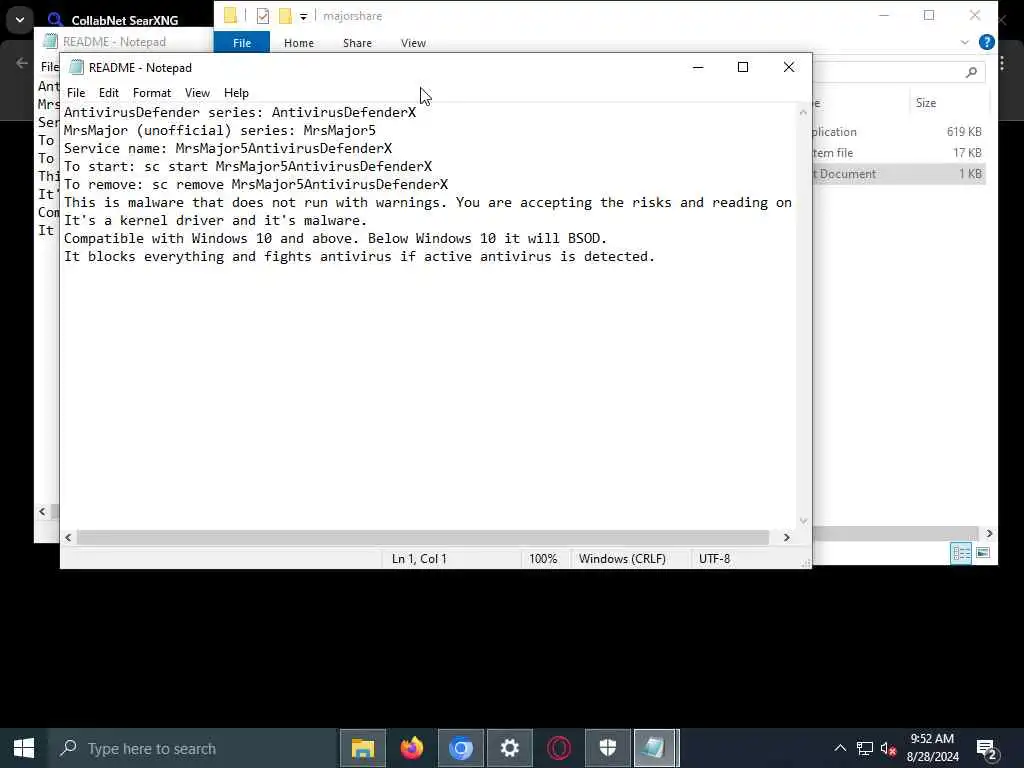This screenshot has width=1024, height=768.
Task: Click the 'To start: sc start' line
Action: [x=248, y=167]
